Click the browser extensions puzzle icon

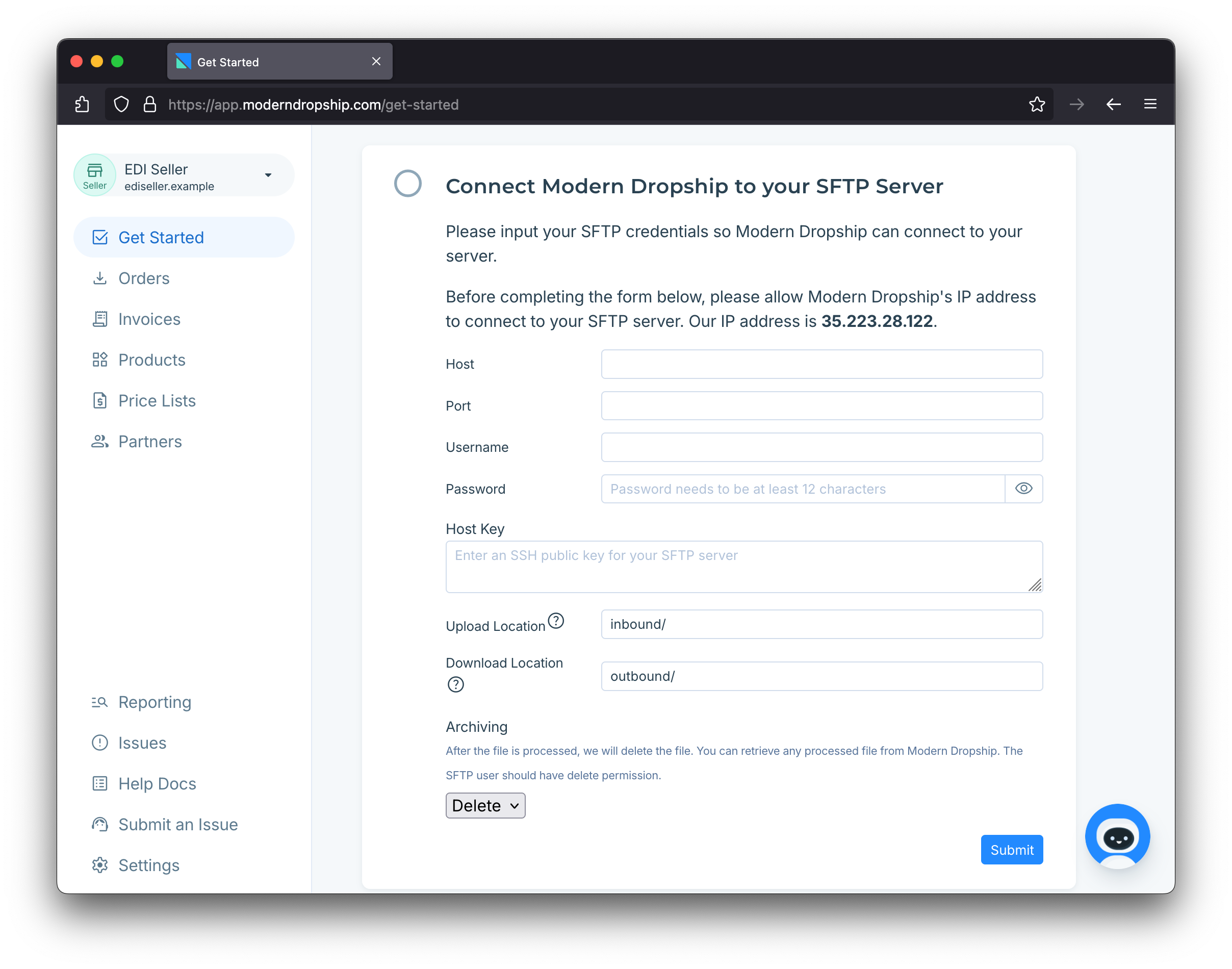[x=82, y=105]
